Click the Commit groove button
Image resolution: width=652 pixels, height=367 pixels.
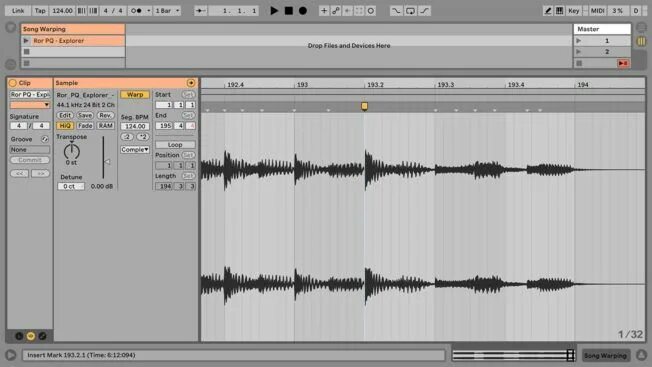pyautogui.click(x=30, y=160)
